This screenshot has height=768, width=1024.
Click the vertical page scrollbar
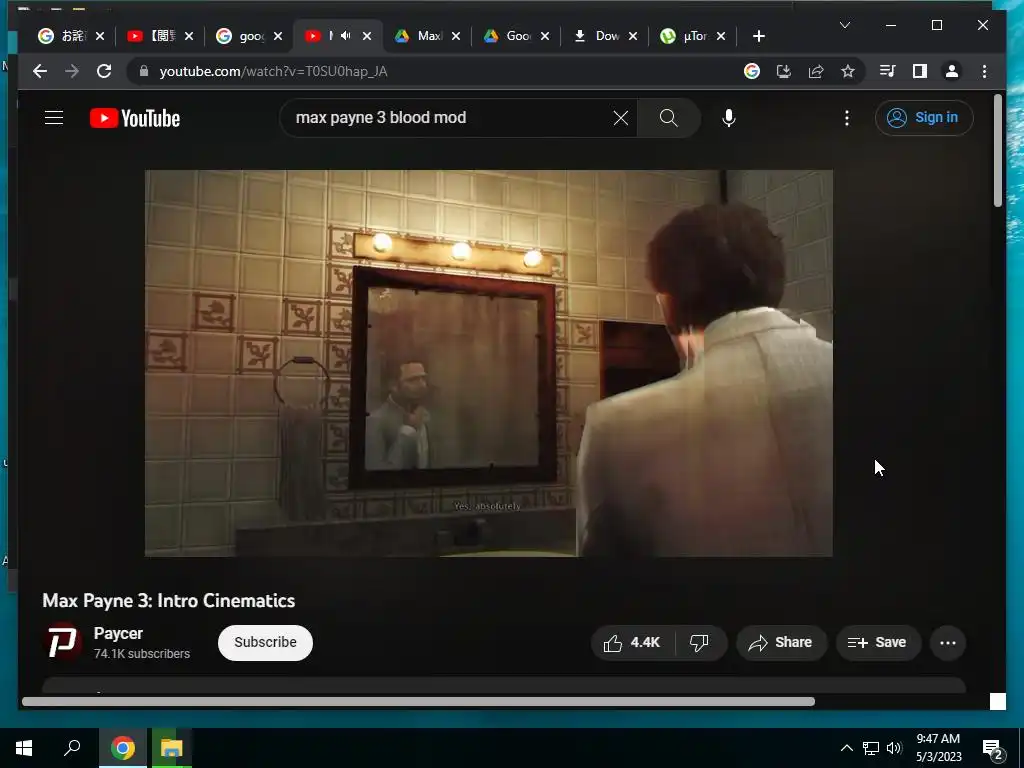pos(997,150)
